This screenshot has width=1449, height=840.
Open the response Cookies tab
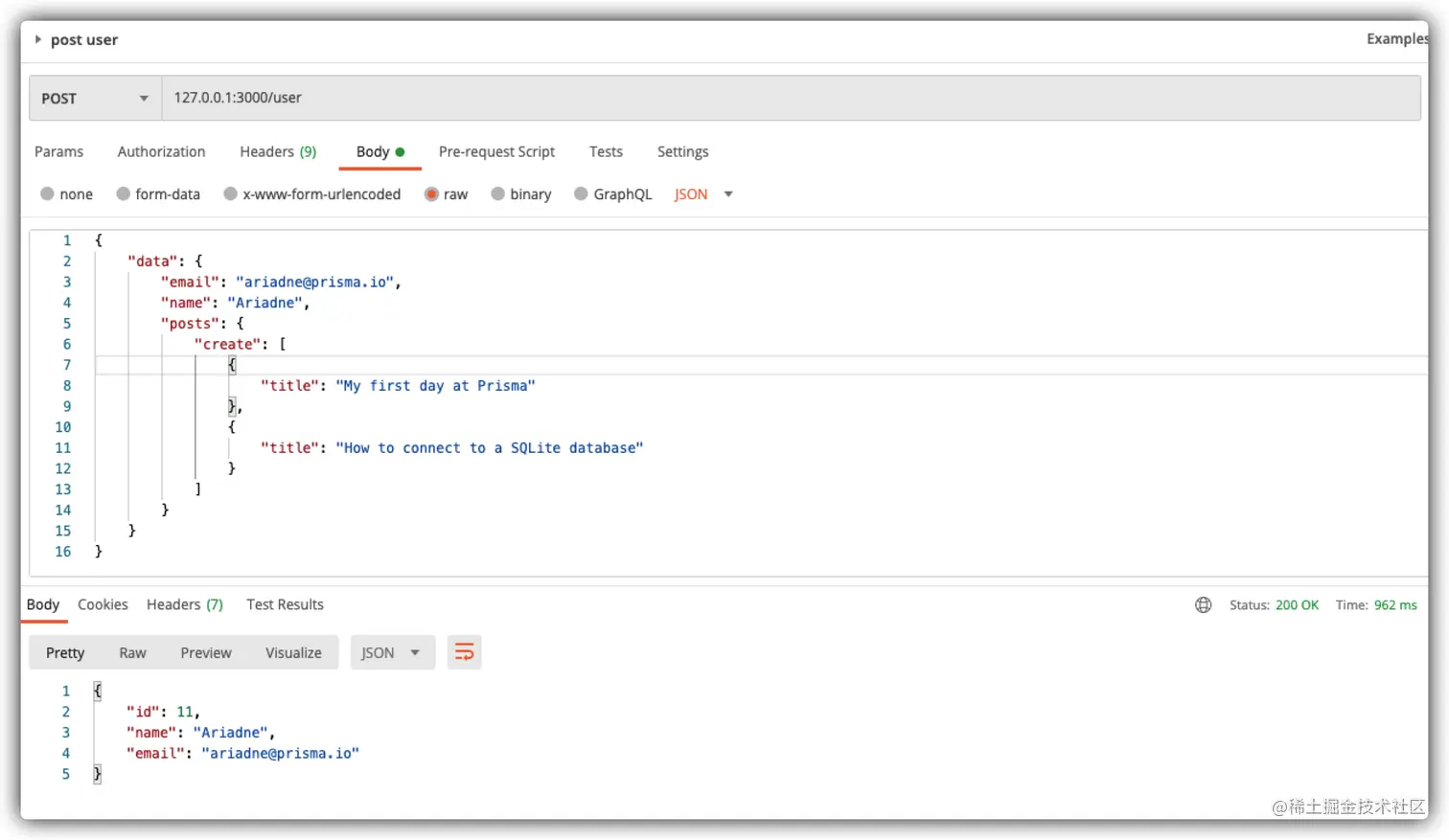coord(103,604)
